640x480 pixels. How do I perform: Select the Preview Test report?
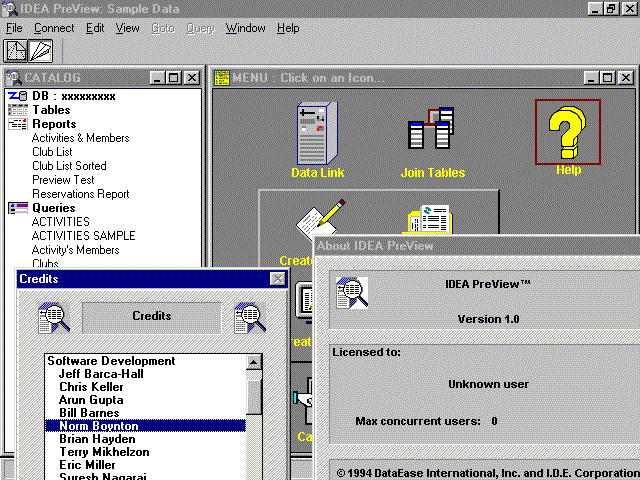point(63,180)
